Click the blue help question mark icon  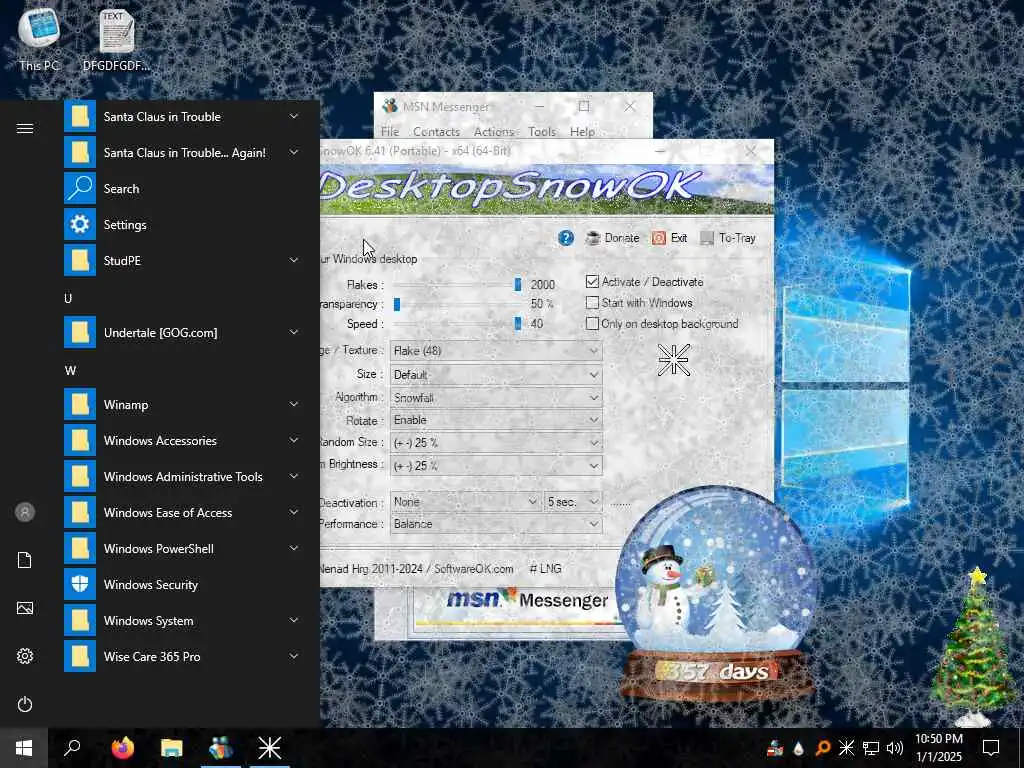point(566,238)
